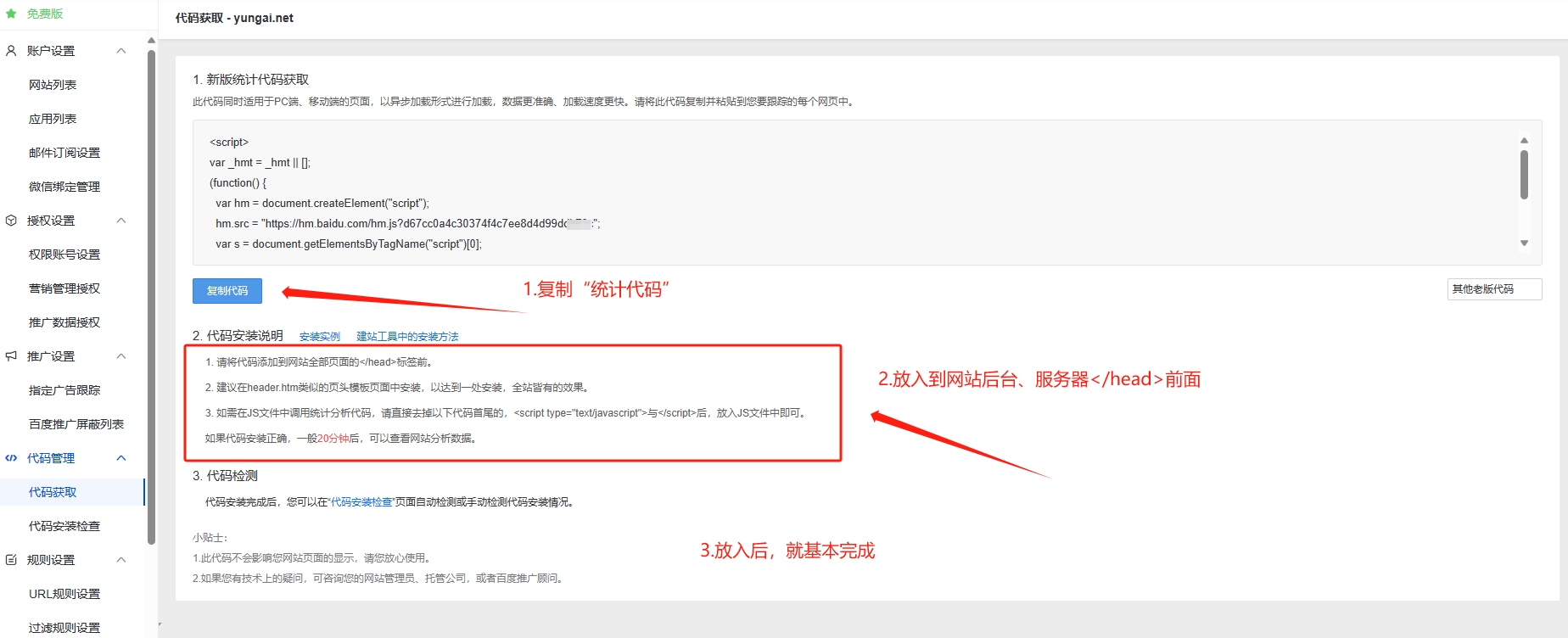Click the 代码管理 code brackets icon
The width and height of the screenshot is (1568, 638).
[11, 458]
